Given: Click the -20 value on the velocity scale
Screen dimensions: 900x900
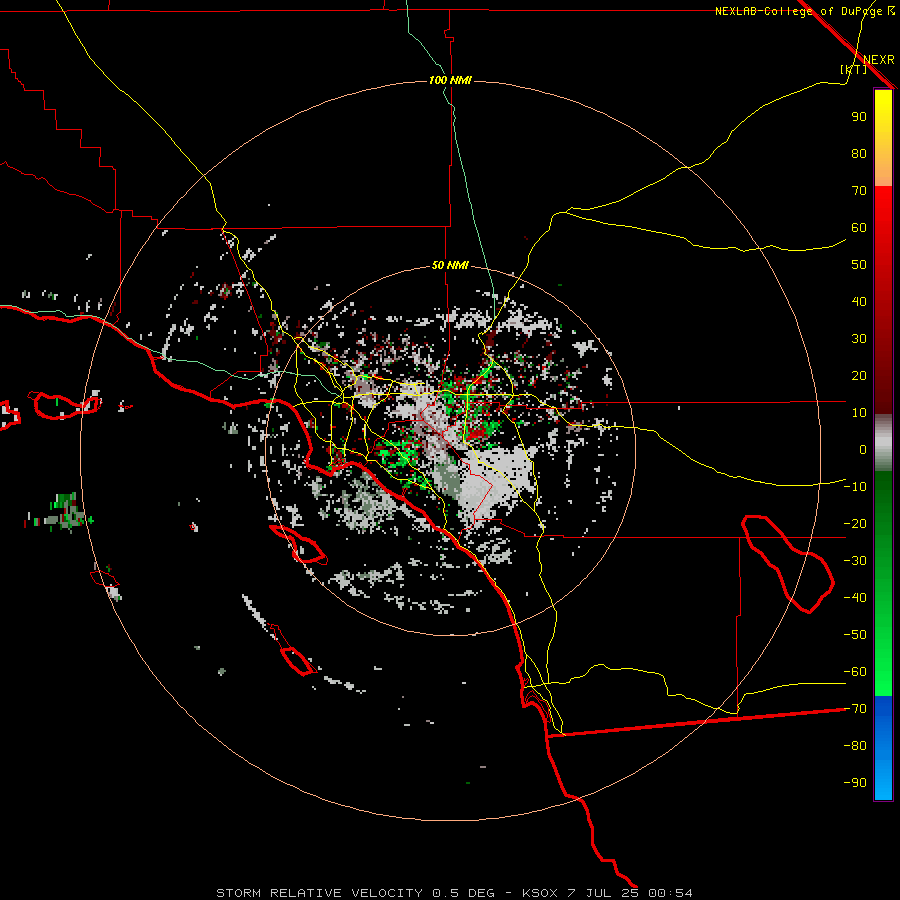Looking at the screenshot, I should [855, 524].
